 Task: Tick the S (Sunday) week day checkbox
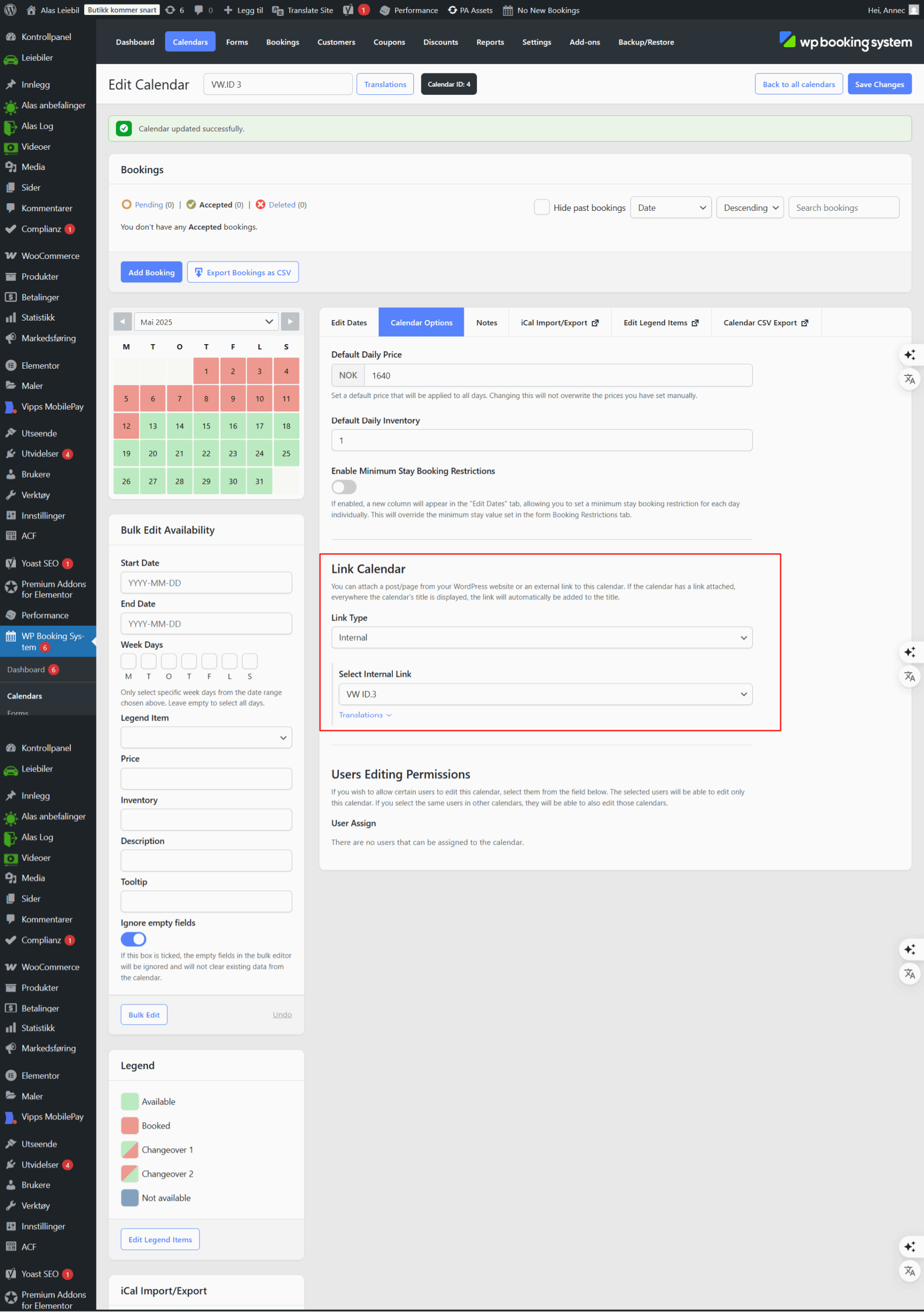(250, 661)
